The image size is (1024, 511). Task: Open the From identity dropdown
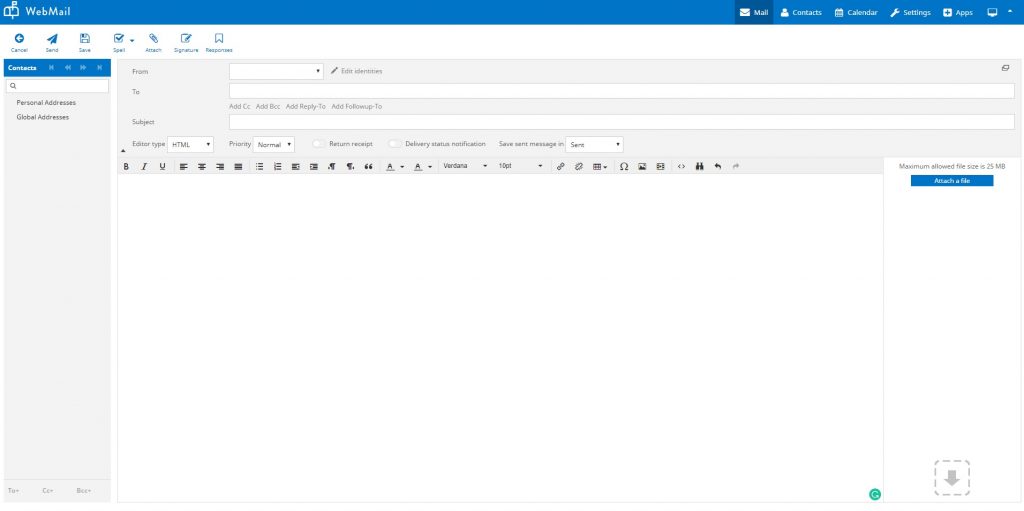tap(276, 71)
